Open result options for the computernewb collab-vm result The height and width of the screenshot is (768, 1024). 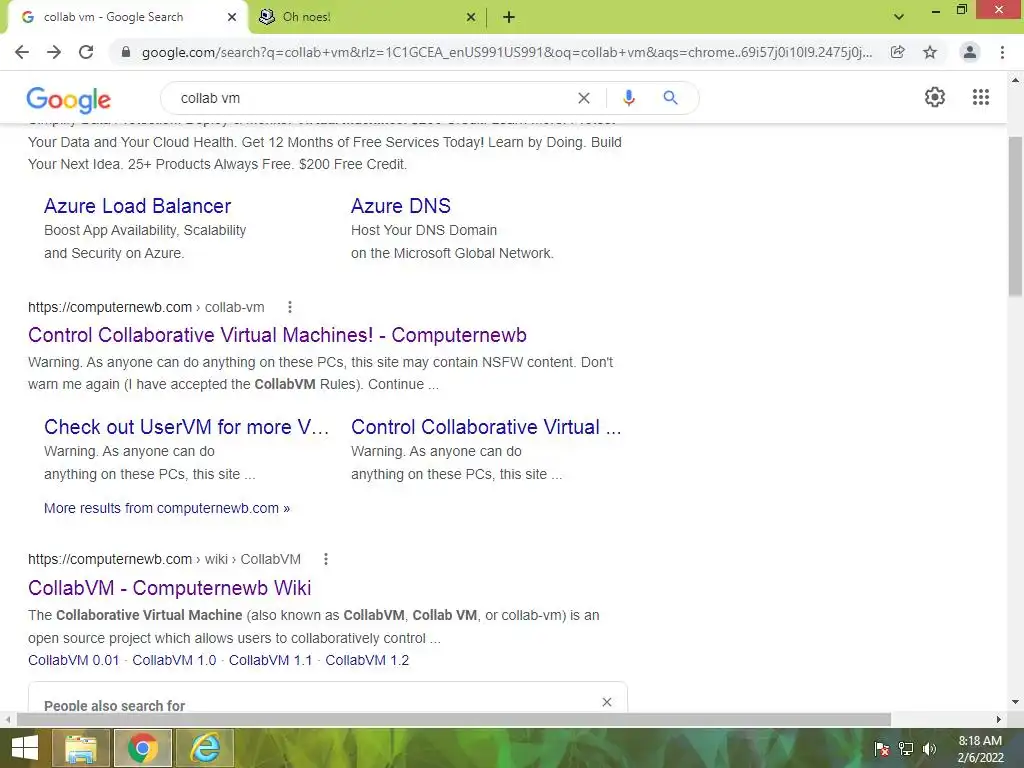point(290,307)
